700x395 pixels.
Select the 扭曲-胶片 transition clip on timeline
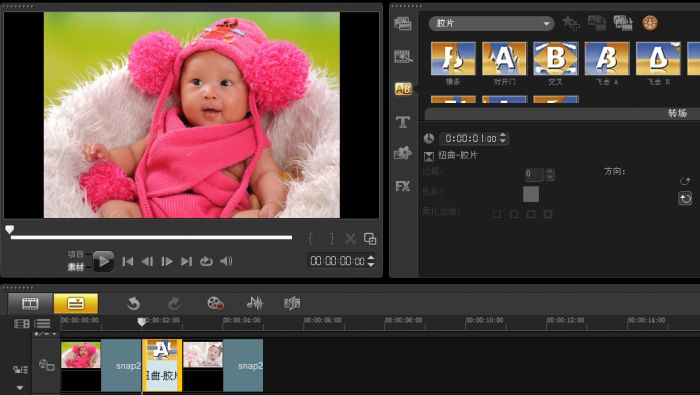pyautogui.click(x=162, y=365)
